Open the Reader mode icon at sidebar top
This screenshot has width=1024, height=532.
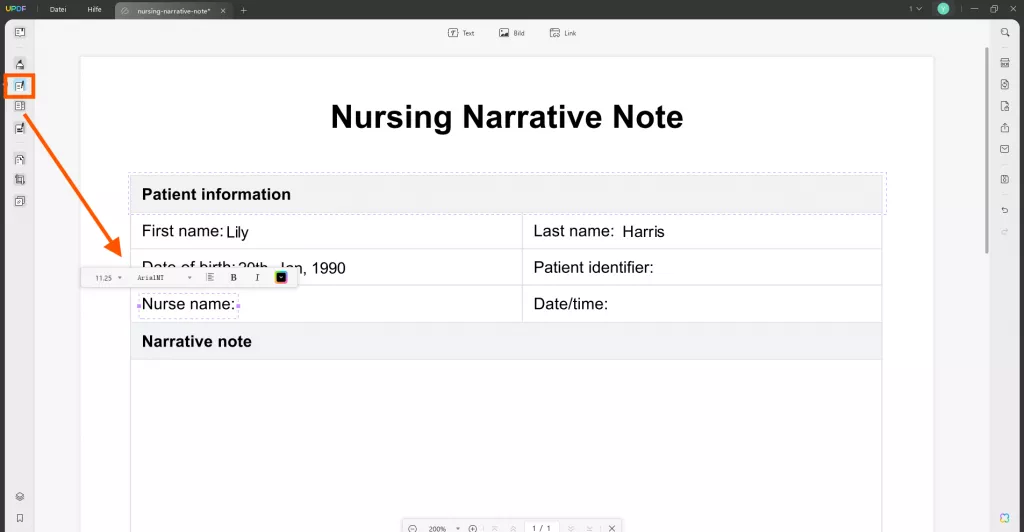click(20, 32)
